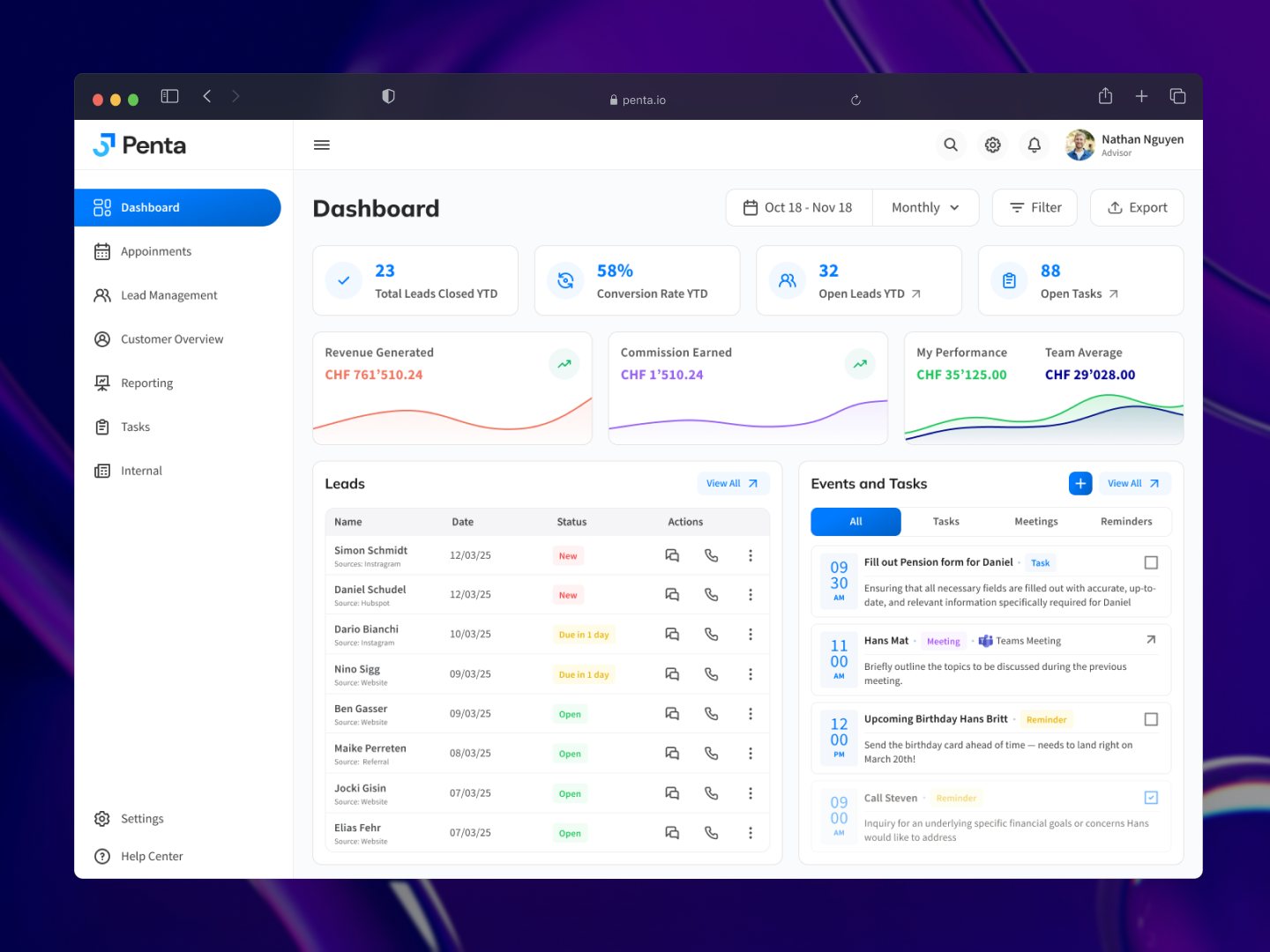This screenshot has width=1270, height=952.
Task: Select the Tasks tab in Events panel
Action: pyautogui.click(x=945, y=521)
